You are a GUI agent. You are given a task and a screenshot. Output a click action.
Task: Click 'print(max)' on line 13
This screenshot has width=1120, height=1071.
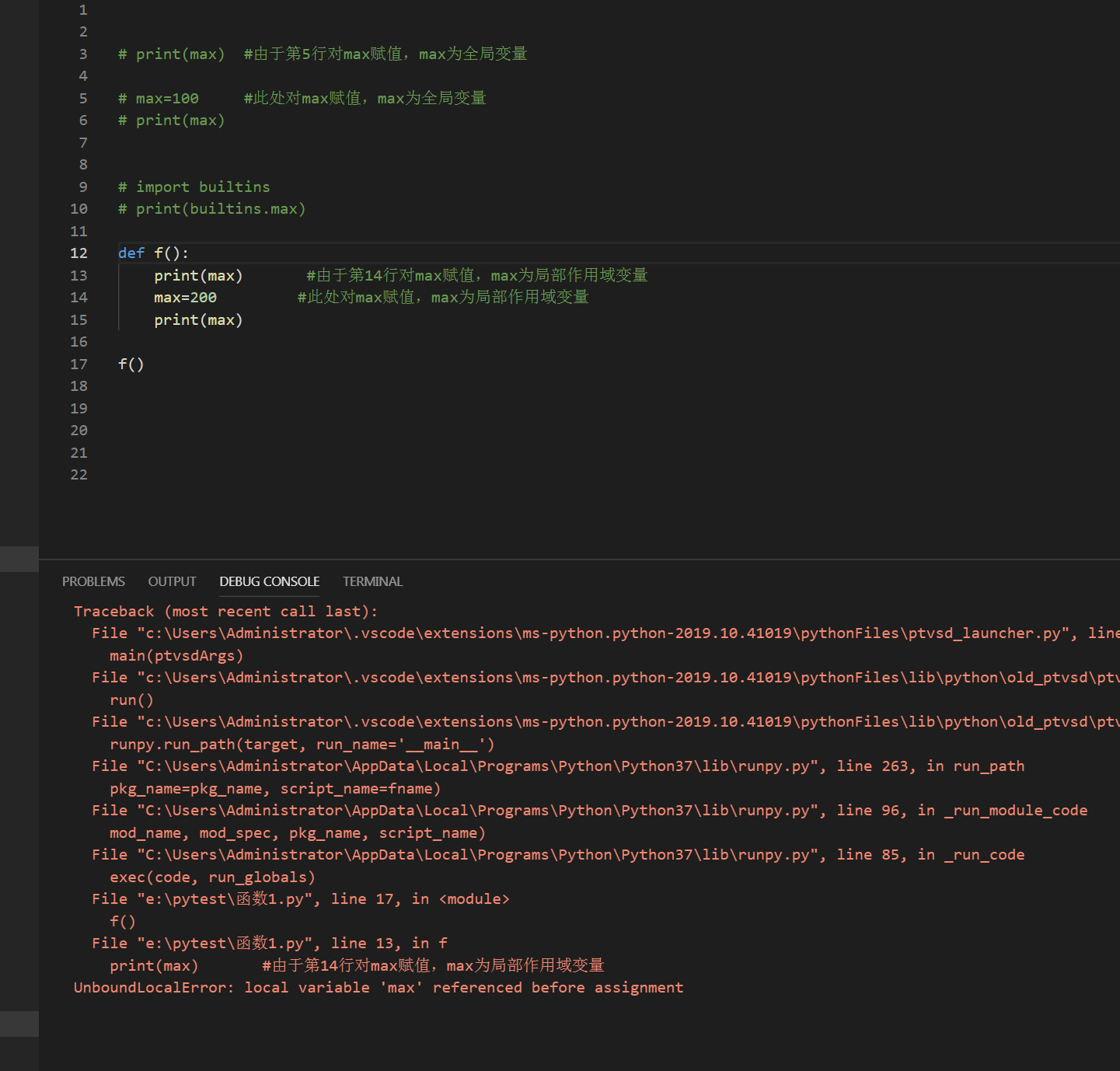pyautogui.click(x=198, y=276)
